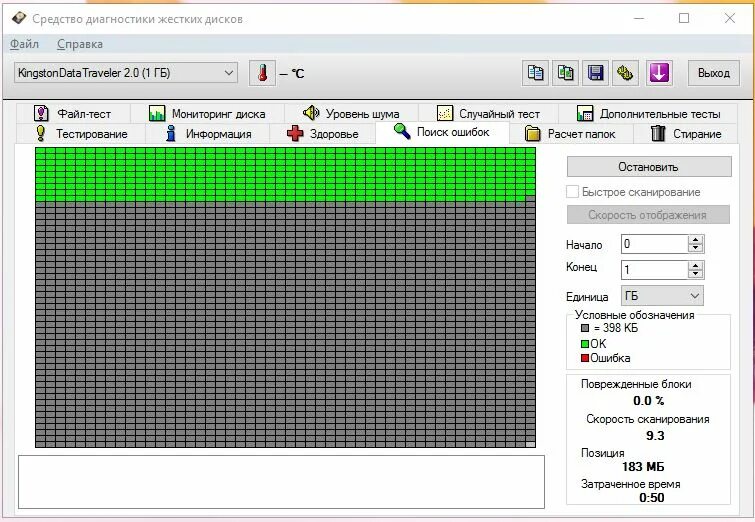This screenshot has height=522, width=755.
Task: Expand the Единица units dropdown
Action: pos(695,295)
